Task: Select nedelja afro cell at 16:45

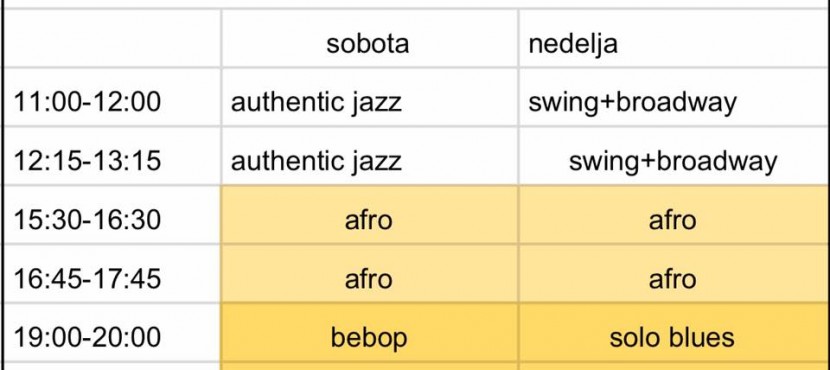Action: 674,274
